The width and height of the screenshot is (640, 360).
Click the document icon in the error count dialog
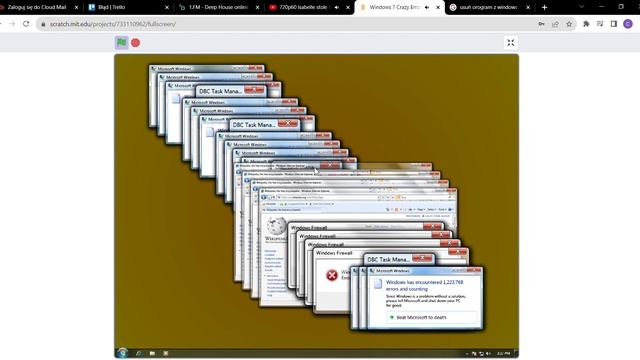(x=378, y=283)
